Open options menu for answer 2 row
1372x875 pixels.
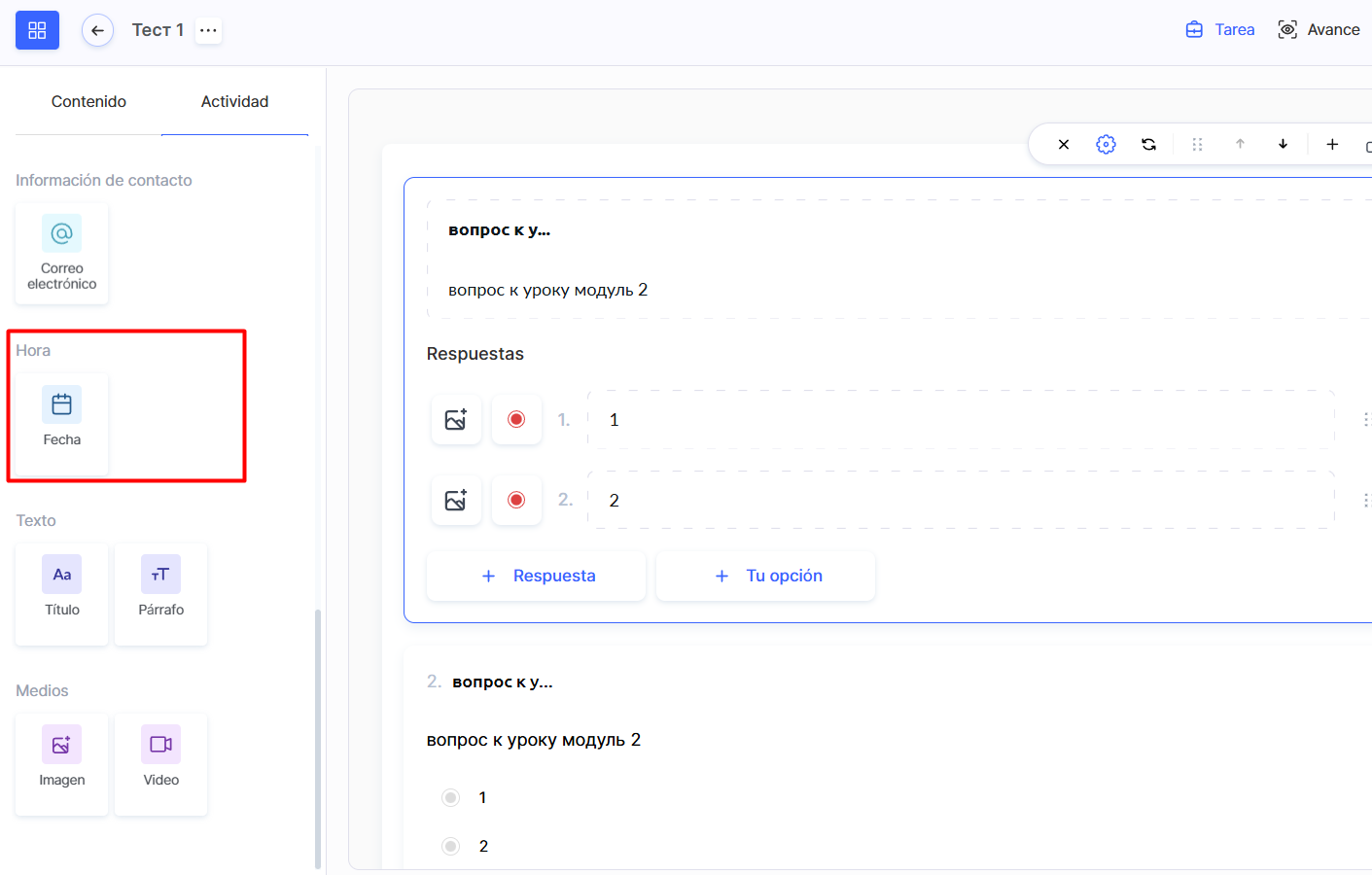1365,500
